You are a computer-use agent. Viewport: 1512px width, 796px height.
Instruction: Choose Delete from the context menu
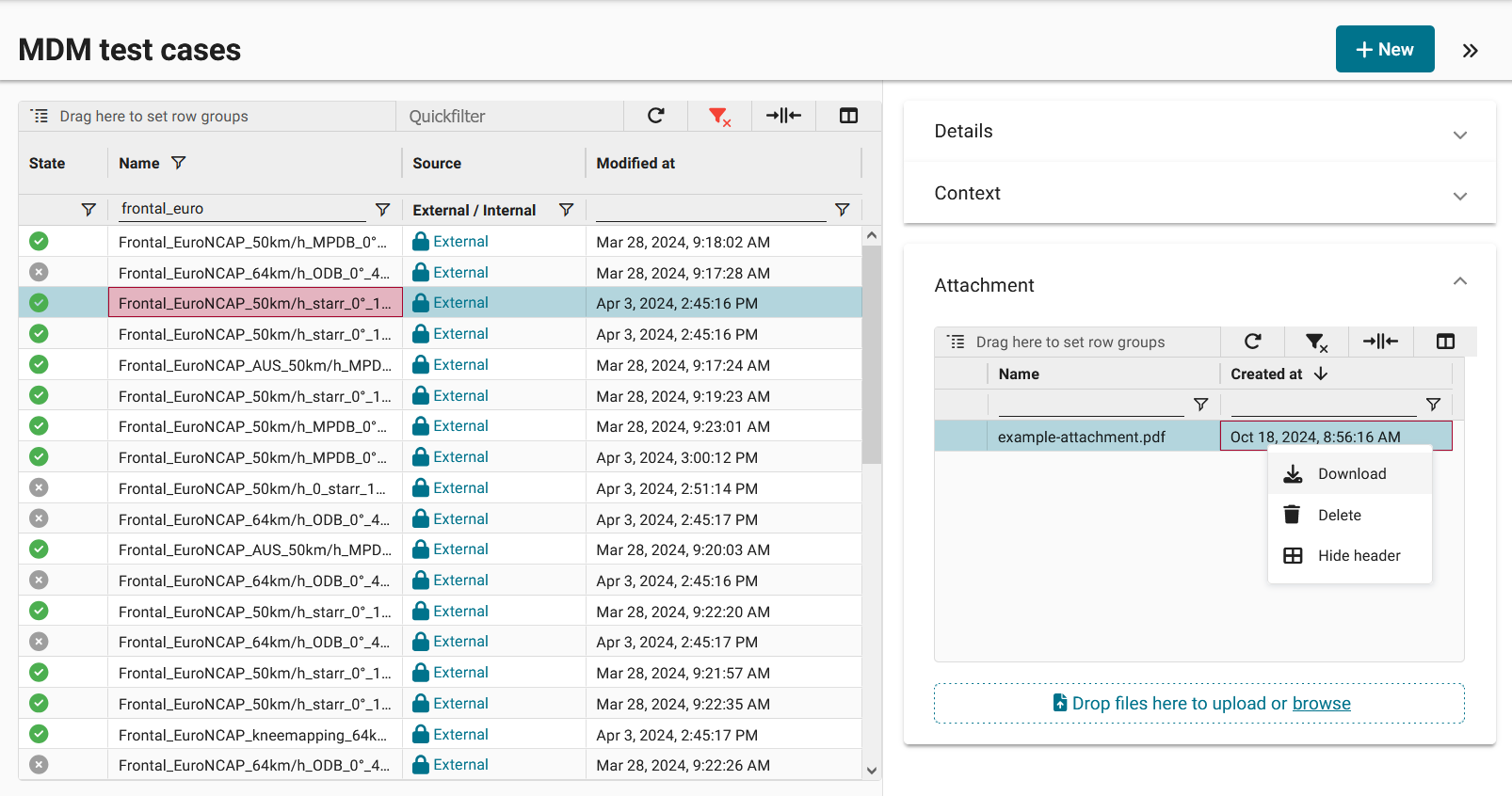coord(1350,515)
